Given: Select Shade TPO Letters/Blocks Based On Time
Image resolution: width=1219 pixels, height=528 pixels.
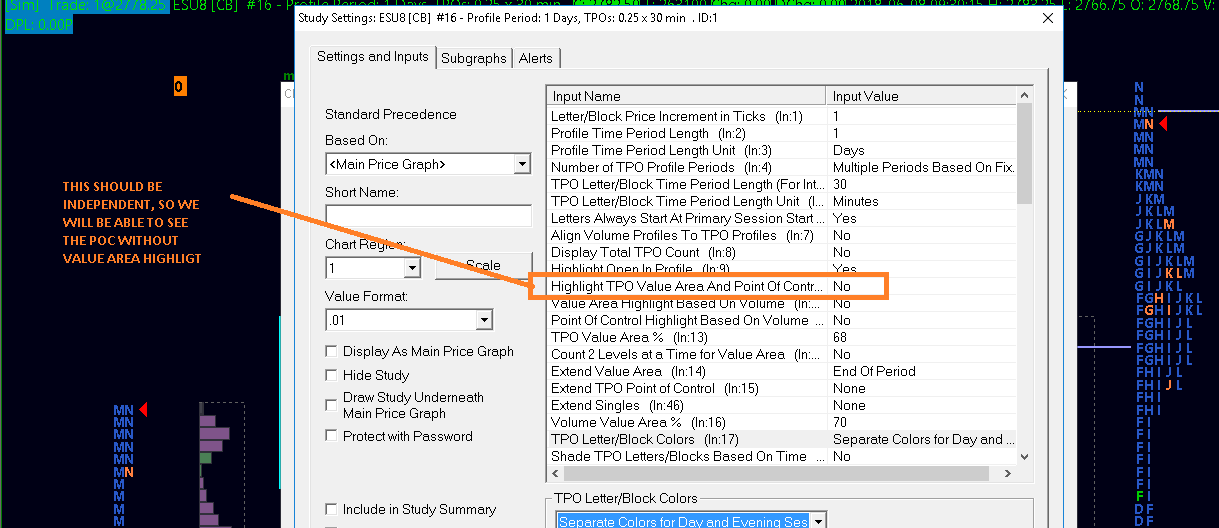Looking at the screenshot, I should [x=782, y=456].
